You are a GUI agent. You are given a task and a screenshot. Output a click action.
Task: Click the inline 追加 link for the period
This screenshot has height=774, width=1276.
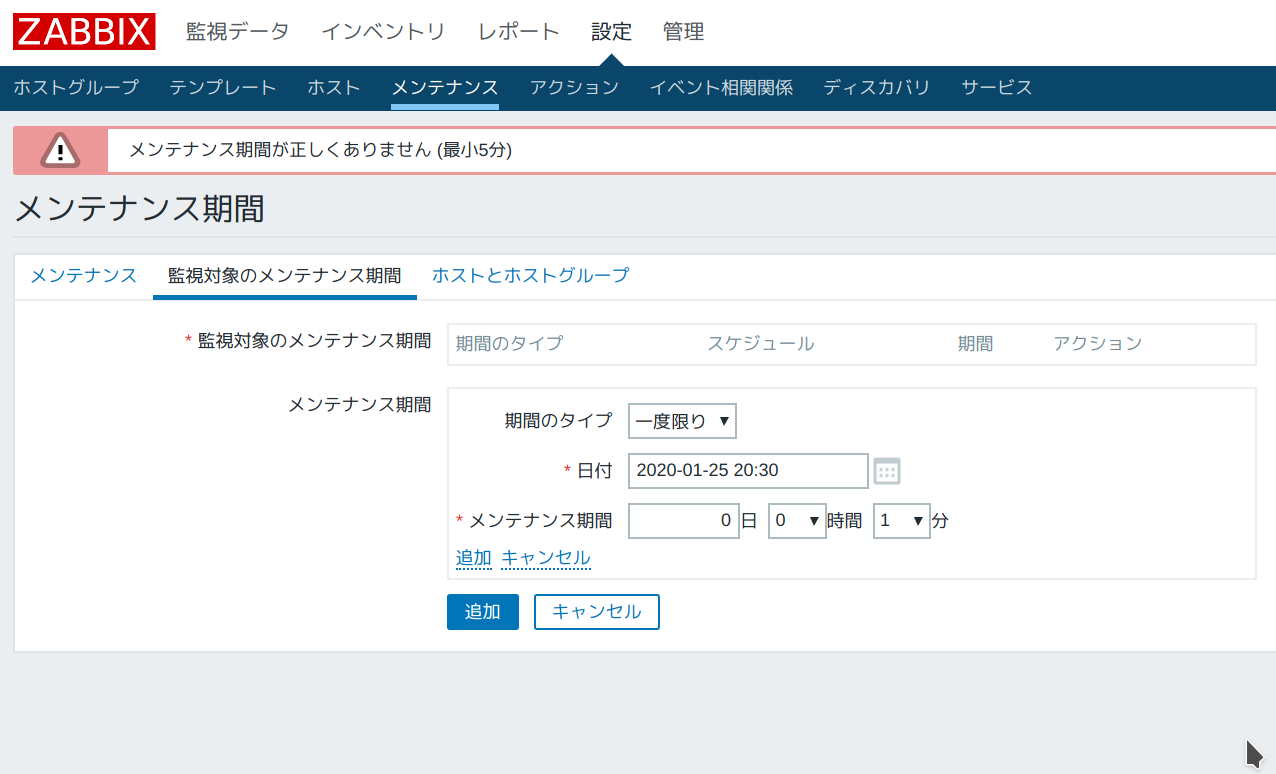click(473, 558)
